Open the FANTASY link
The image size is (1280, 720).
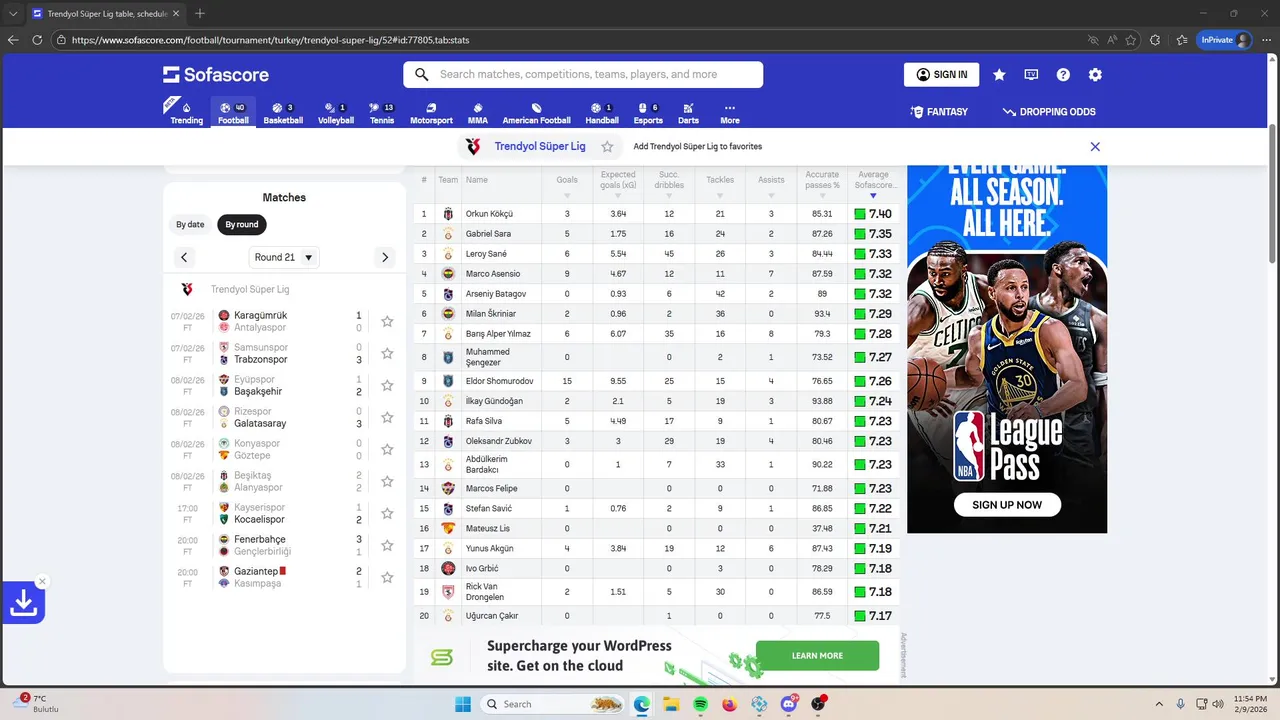pyautogui.click(x=939, y=112)
